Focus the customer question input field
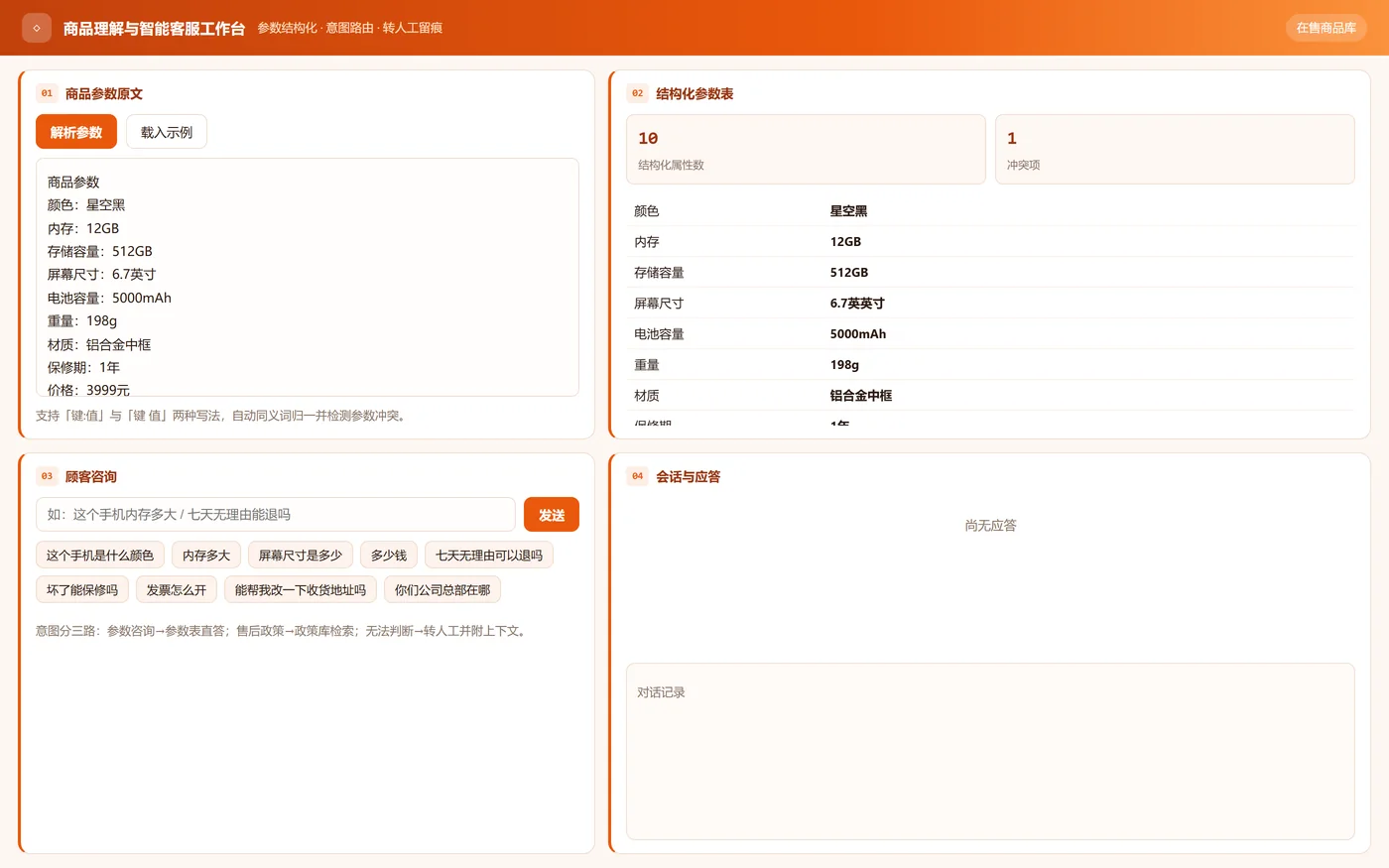Screen dimensions: 1389x868 (276, 515)
